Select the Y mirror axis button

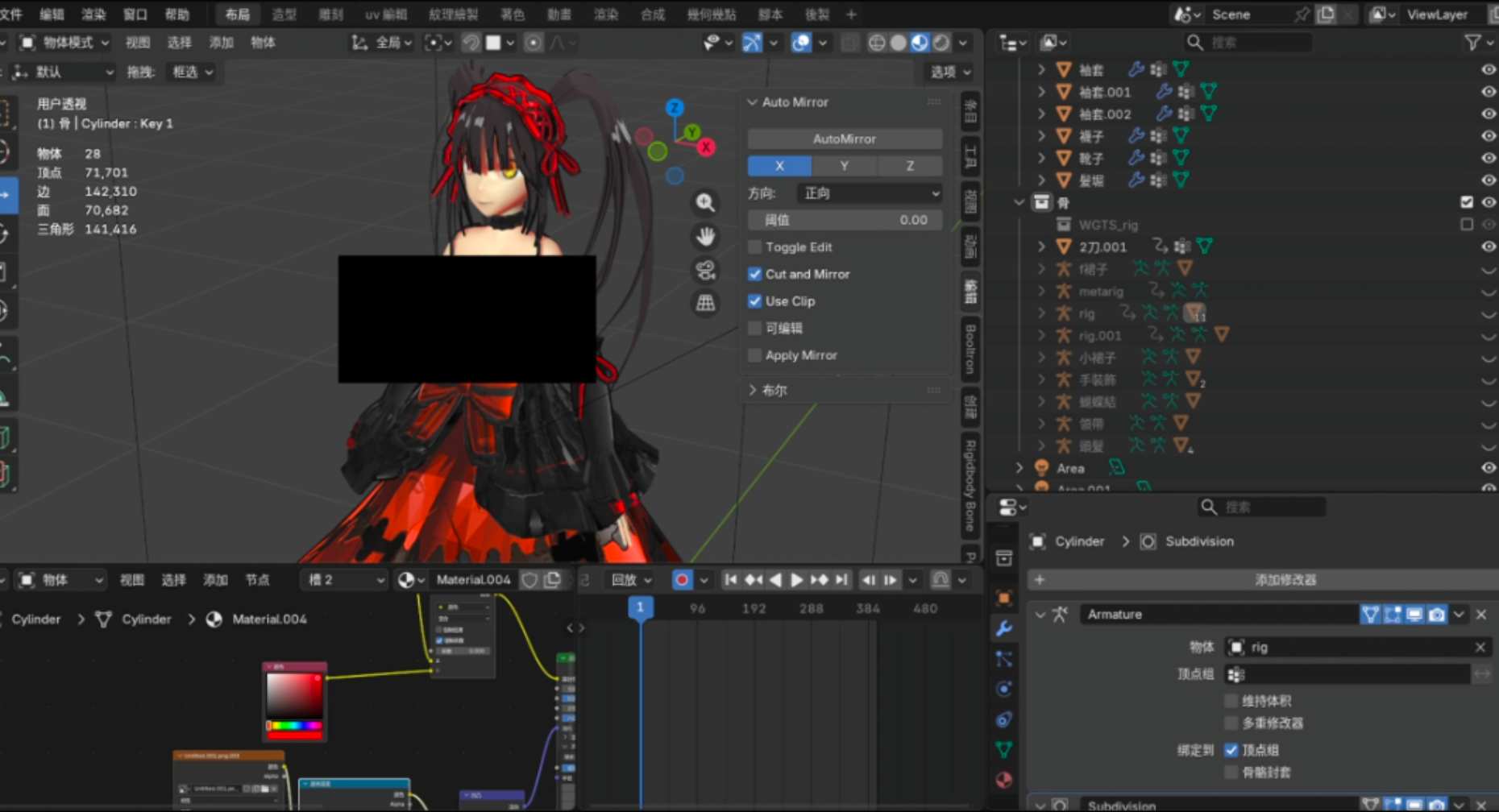point(845,166)
